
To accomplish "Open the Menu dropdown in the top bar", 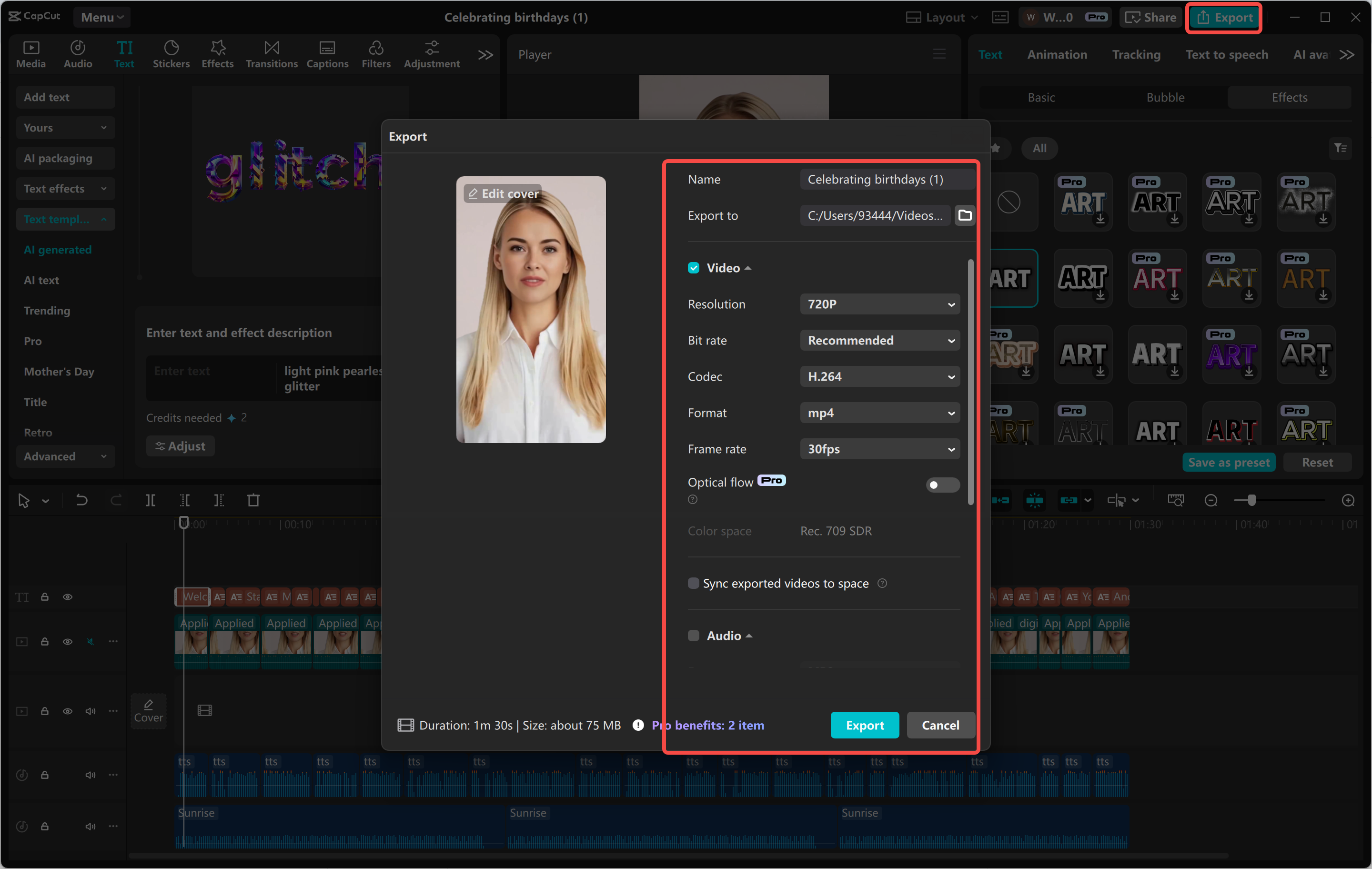I will (x=101, y=17).
